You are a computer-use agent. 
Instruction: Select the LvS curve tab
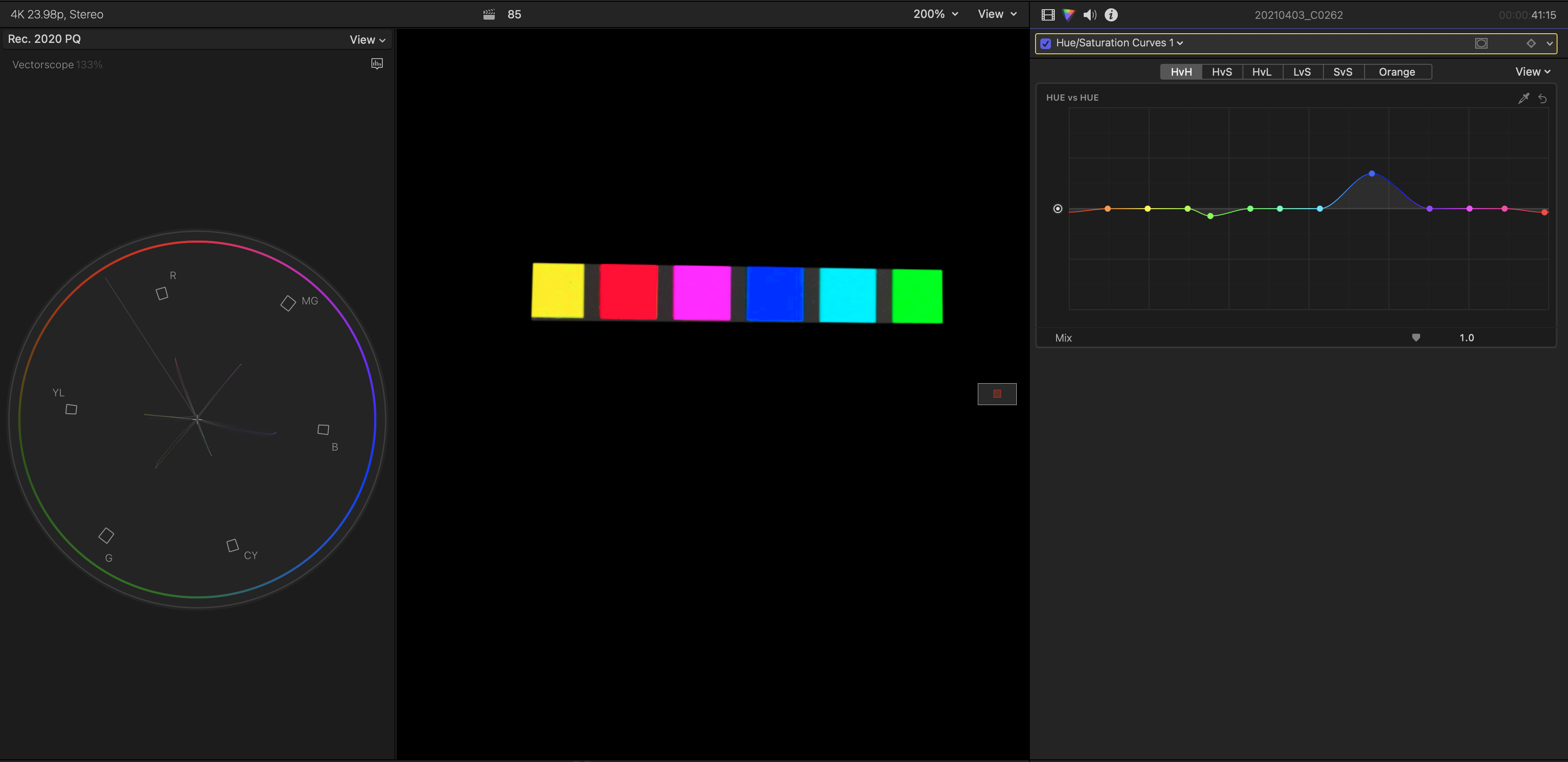[1302, 72]
